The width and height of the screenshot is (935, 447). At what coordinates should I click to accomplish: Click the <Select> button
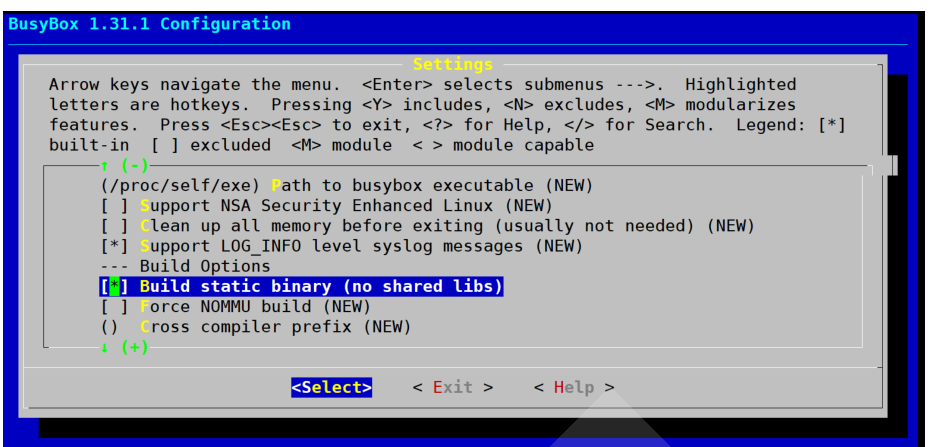[332, 387]
